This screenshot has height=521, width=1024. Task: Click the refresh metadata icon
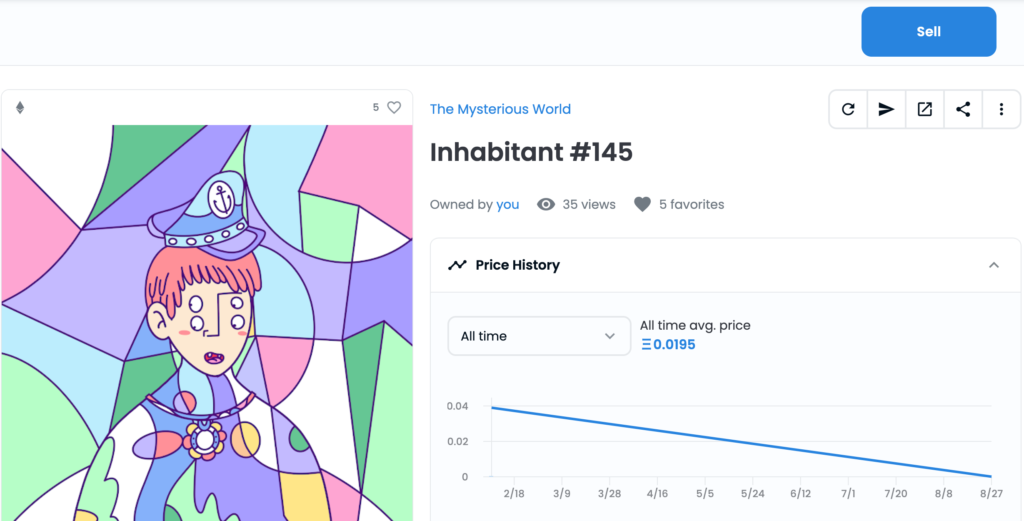848,110
